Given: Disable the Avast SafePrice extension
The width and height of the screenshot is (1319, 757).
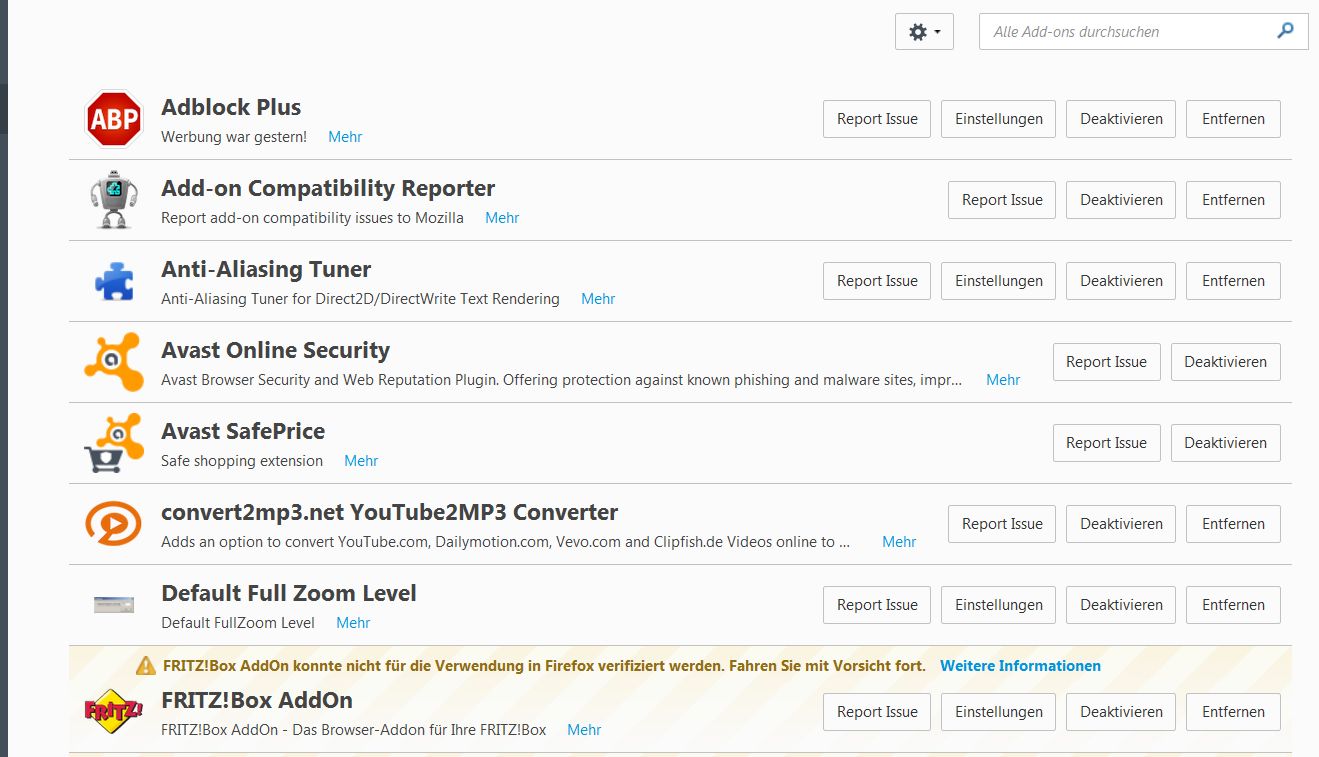Looking at the screenshot, I should pos(1225,443).
